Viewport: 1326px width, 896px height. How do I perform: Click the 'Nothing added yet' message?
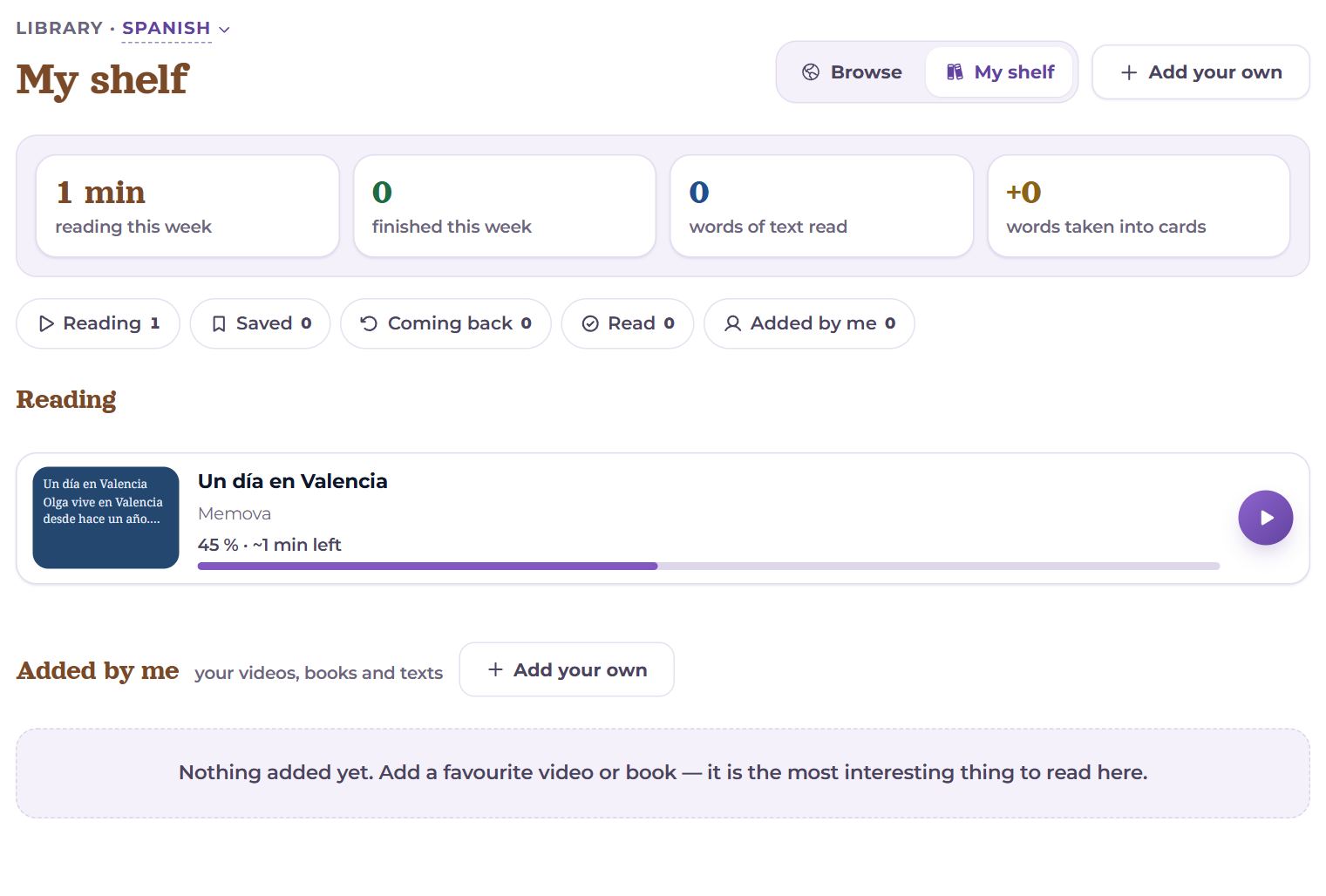663,772
